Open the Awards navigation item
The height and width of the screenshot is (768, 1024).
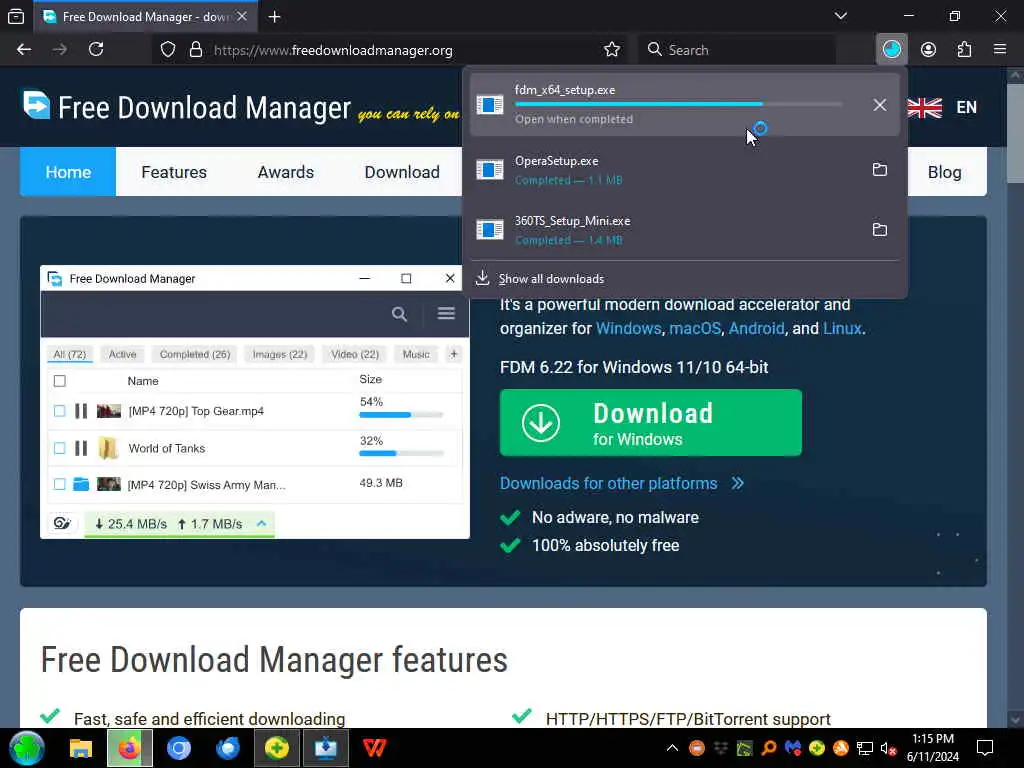point(285,172)
